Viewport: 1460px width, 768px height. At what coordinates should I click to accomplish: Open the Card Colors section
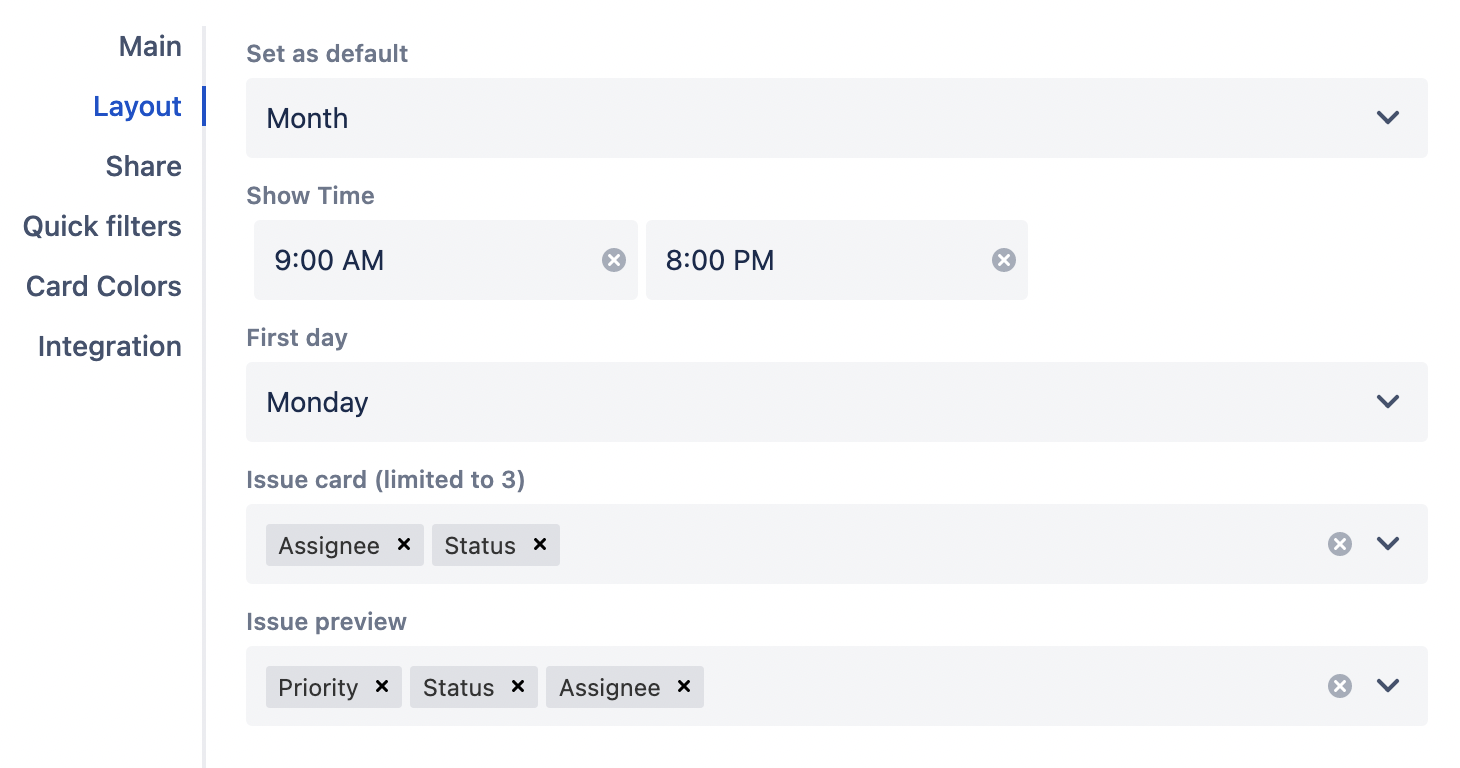[x=104, y=287]
